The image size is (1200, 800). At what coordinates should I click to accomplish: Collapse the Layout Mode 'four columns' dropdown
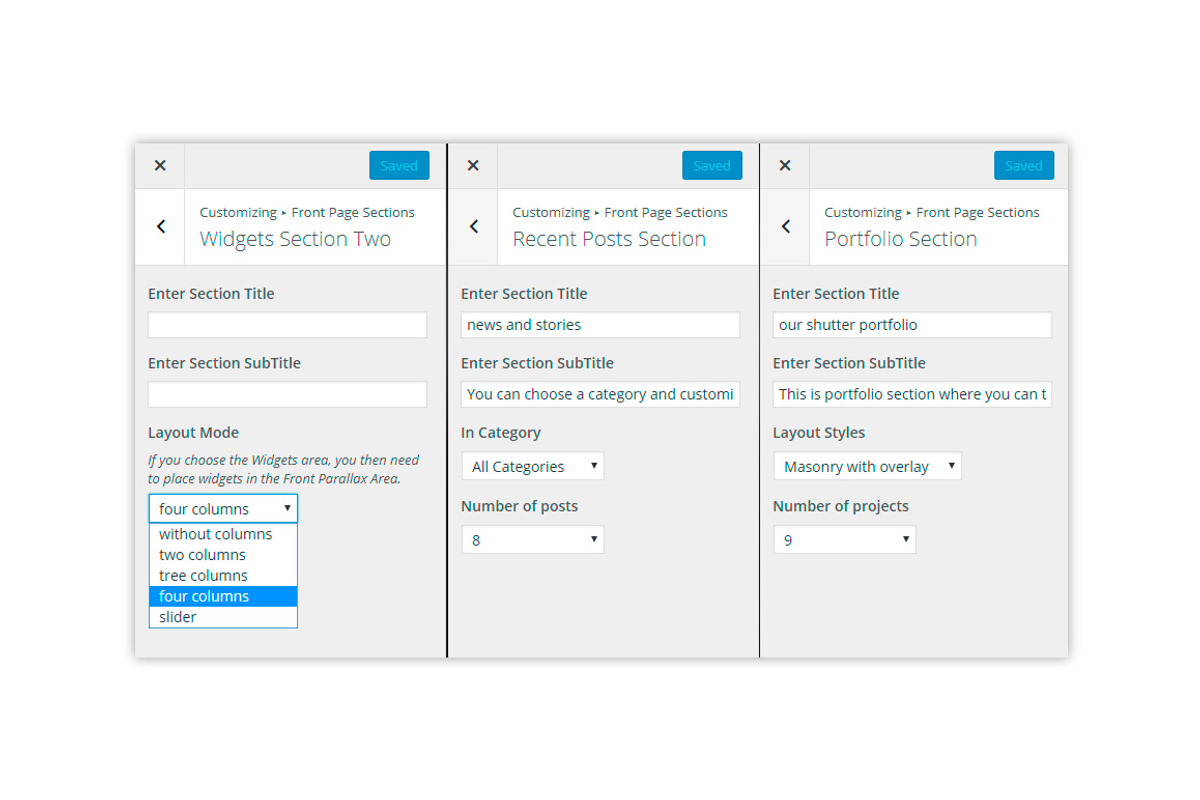(x=223, y=508)
